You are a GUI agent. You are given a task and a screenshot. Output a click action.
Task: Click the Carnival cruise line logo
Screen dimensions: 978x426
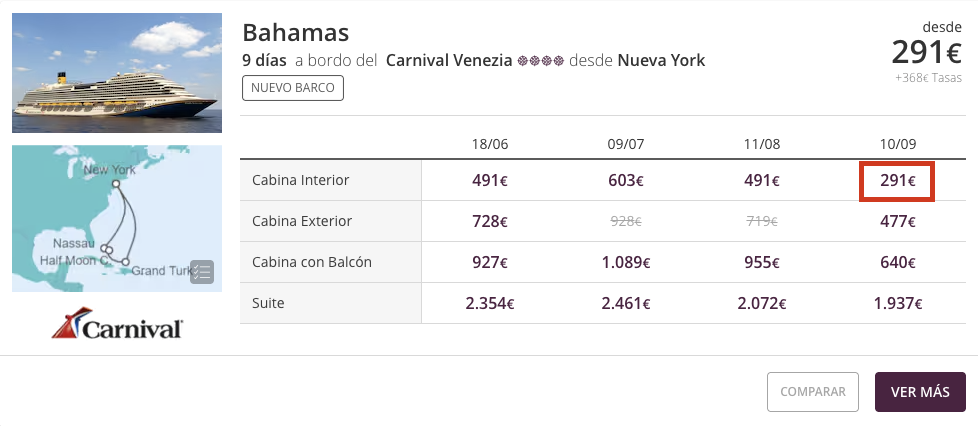(117, 323)
